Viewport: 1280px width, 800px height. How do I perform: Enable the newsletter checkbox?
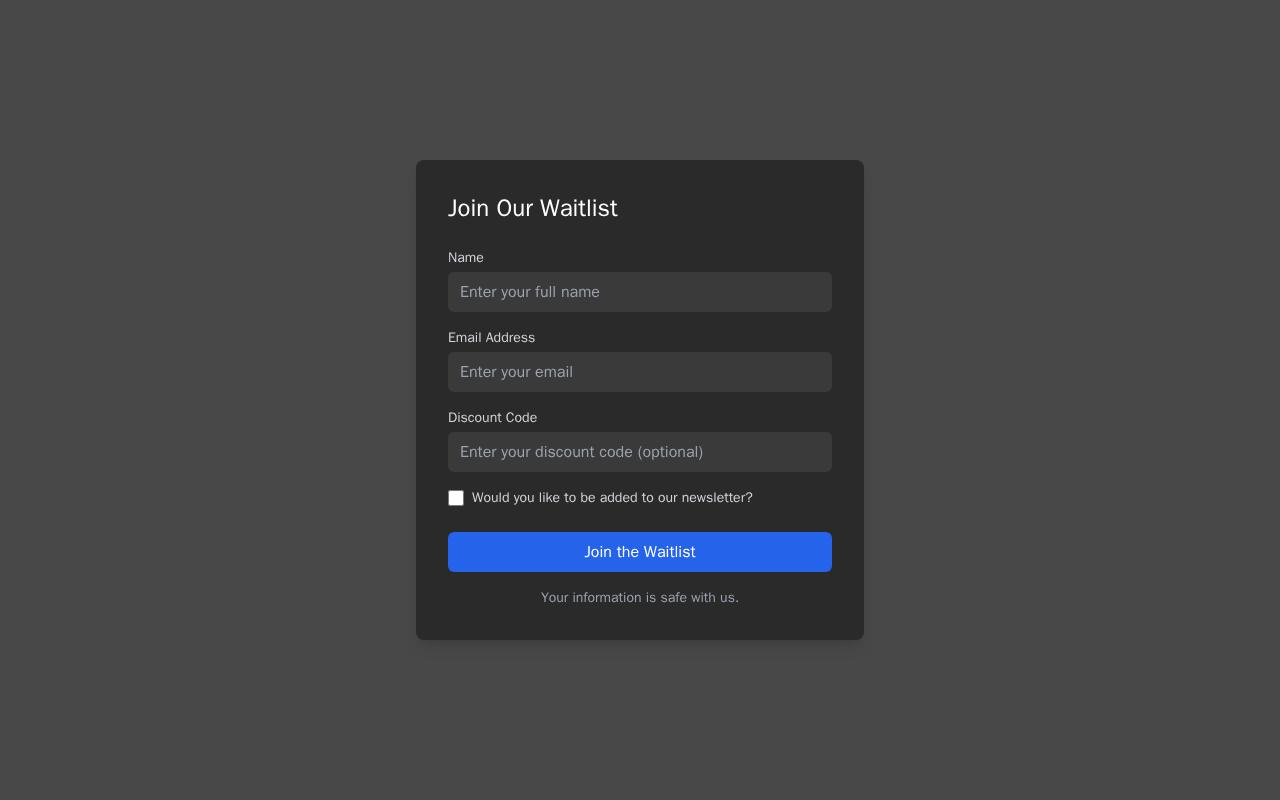click(x=456, y=498)
